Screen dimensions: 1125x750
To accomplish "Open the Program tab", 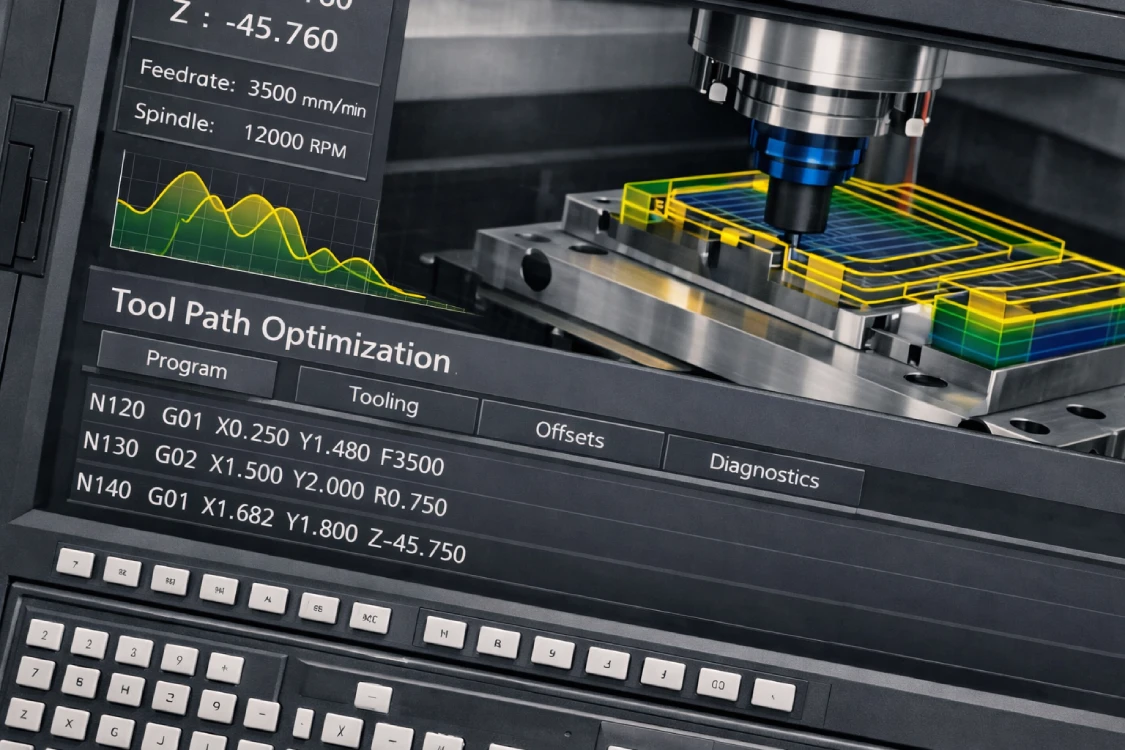I will (186, 365).
